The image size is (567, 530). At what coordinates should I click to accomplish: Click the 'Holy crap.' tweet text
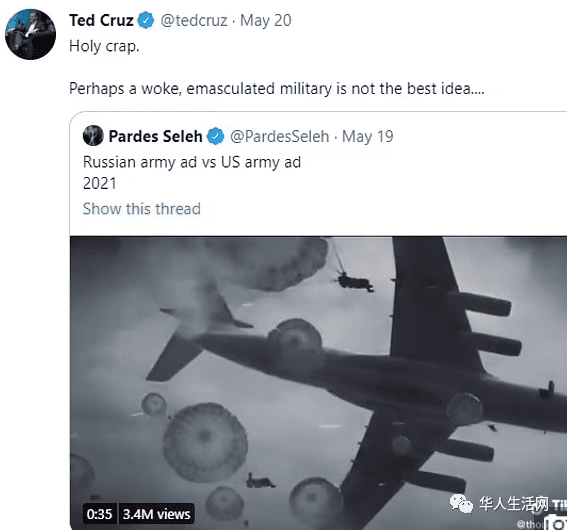pyautogui.click(x=104, y=46)
